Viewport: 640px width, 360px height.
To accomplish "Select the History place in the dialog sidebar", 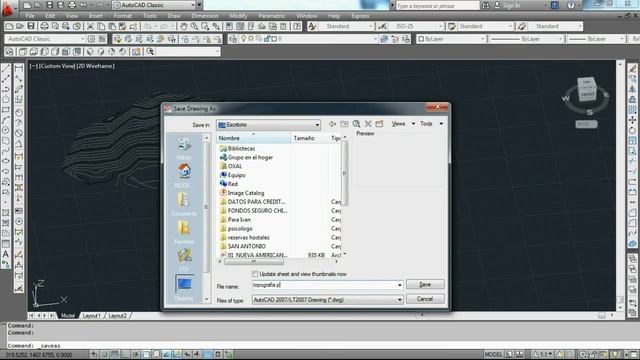I will click(184, 147).
